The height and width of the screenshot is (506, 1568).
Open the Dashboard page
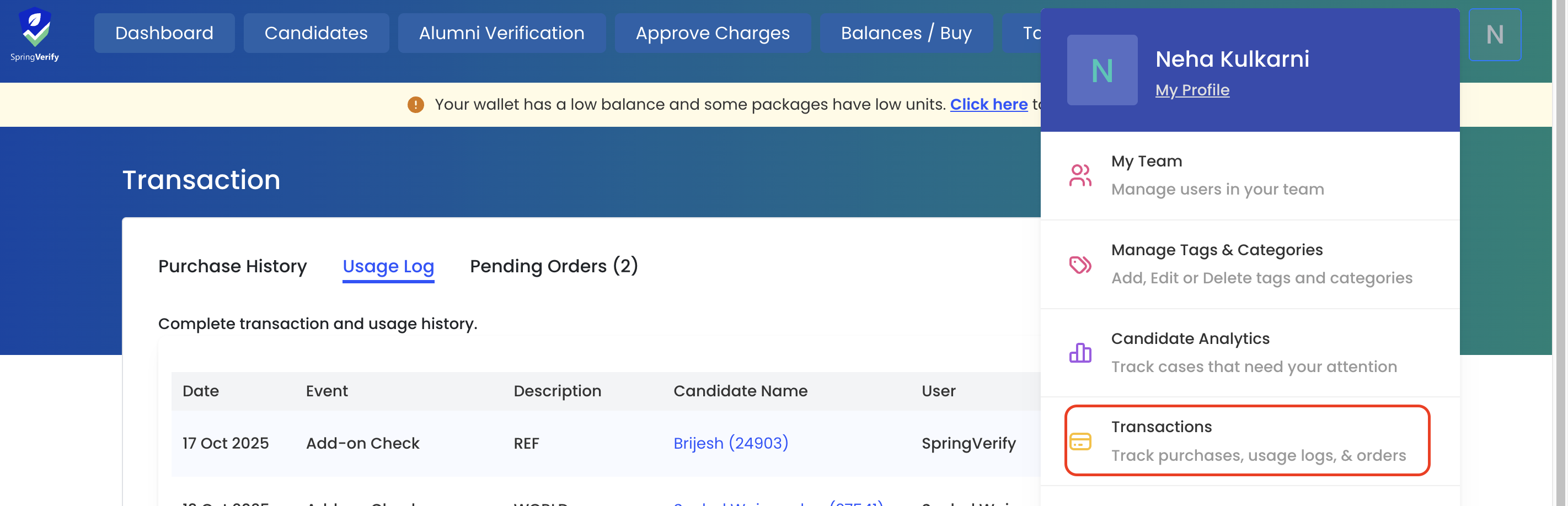[164, 33]
